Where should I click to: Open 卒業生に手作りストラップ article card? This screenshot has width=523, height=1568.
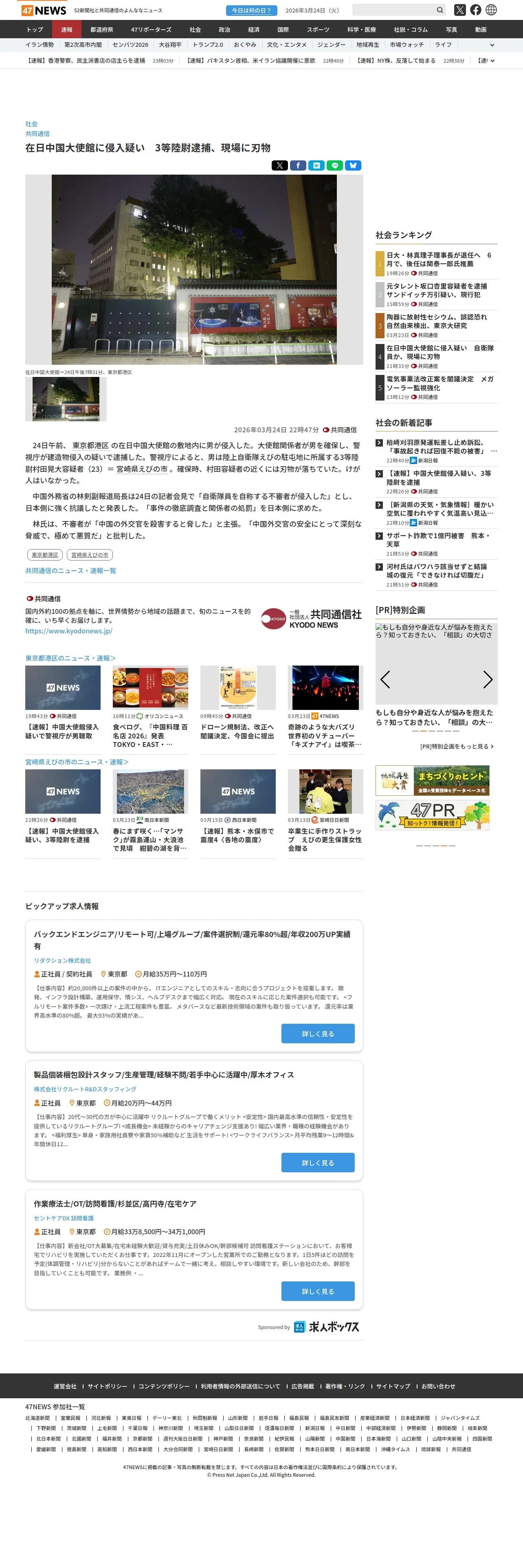(x=325, y=813)
